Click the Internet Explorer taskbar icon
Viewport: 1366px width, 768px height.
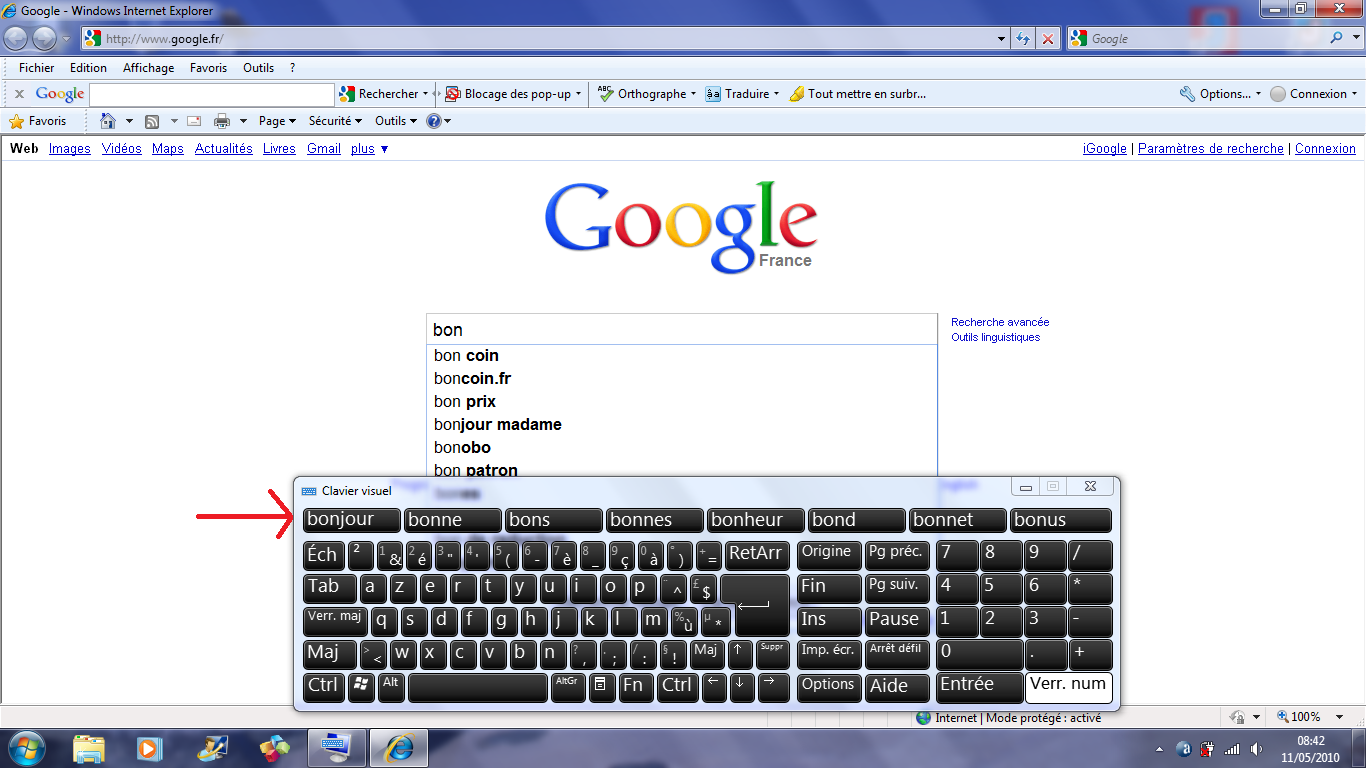tap(399, 747)
